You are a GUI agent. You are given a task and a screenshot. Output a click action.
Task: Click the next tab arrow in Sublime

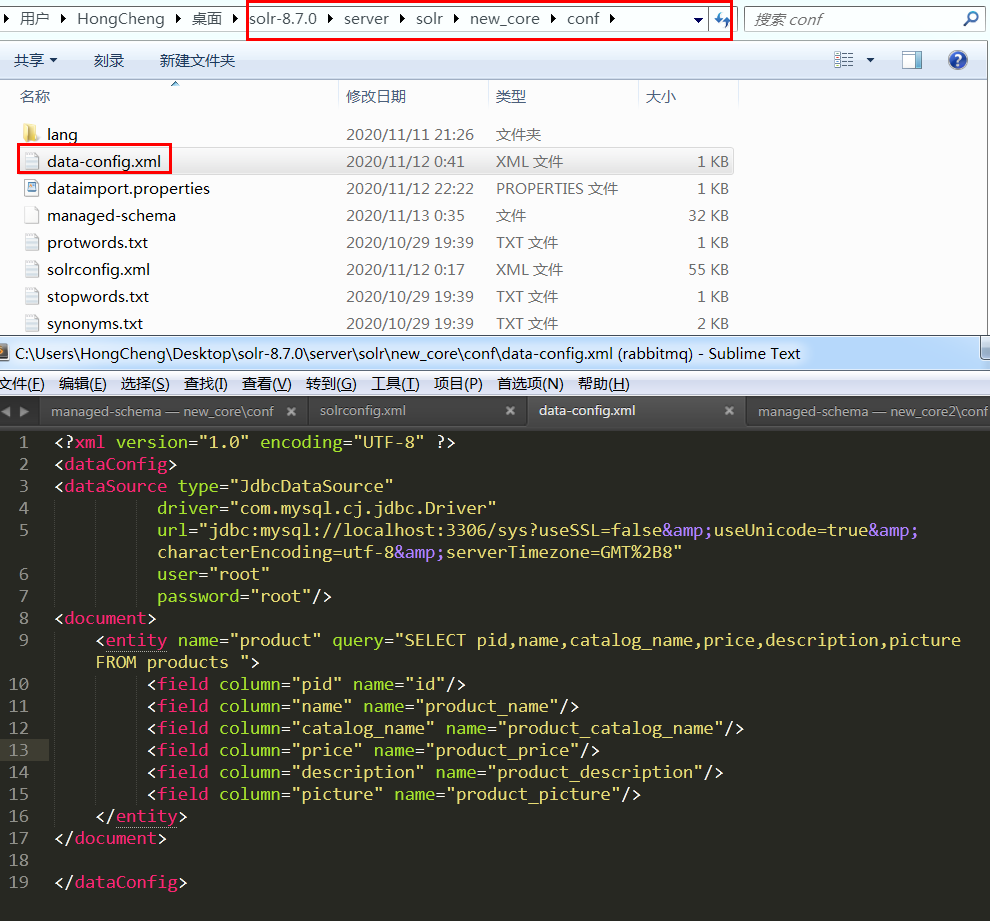click(x=24, y=412)
